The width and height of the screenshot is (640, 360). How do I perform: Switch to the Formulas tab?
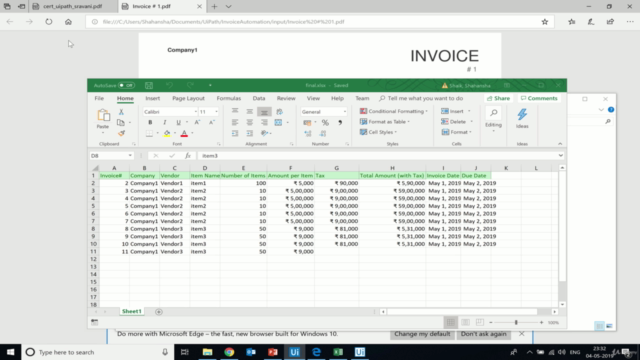coord(229,98)
